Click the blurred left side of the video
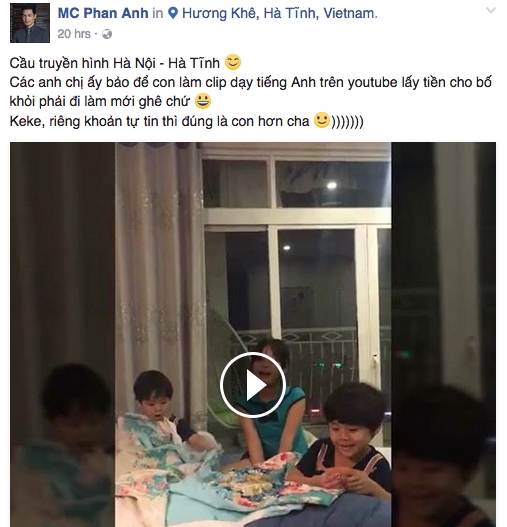507x527 pixels. (x=63, y=334)
